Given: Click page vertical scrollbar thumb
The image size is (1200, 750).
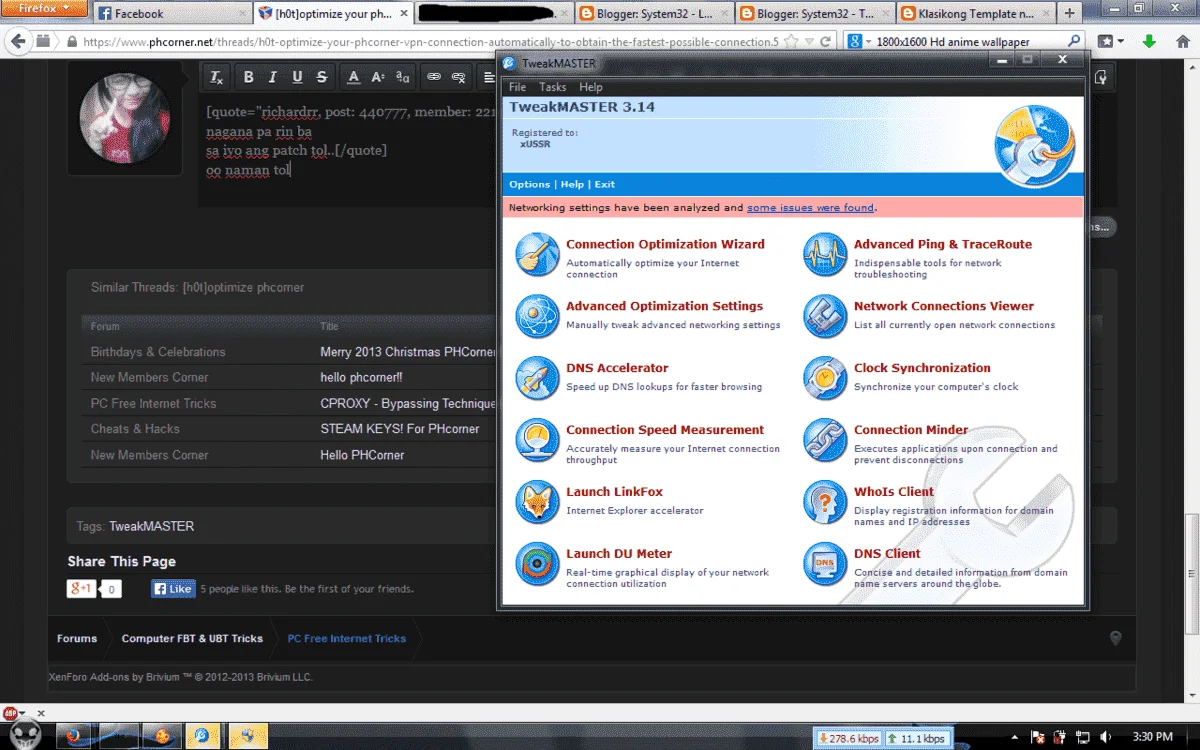Looking at the screenshot, I should (x=1192, y=573).
